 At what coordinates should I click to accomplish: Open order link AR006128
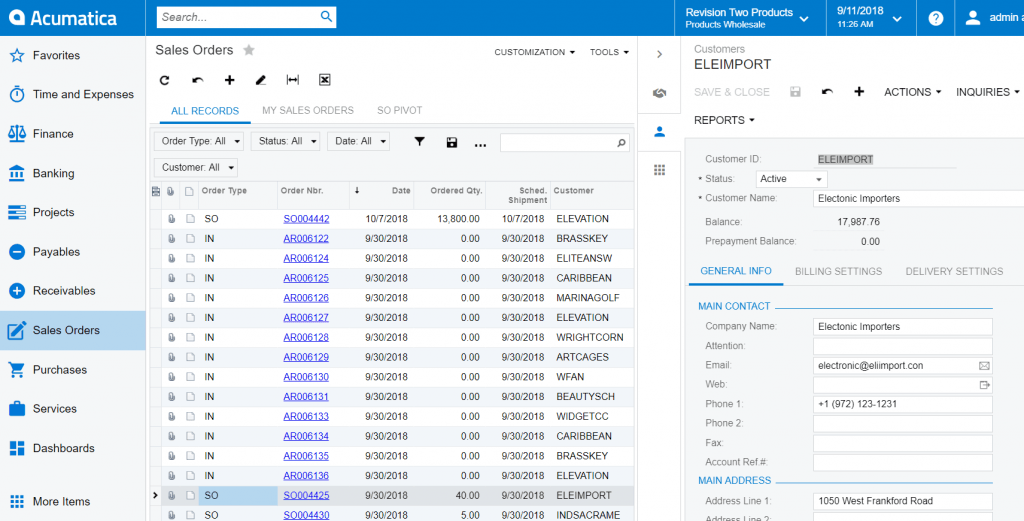(306, 338)
